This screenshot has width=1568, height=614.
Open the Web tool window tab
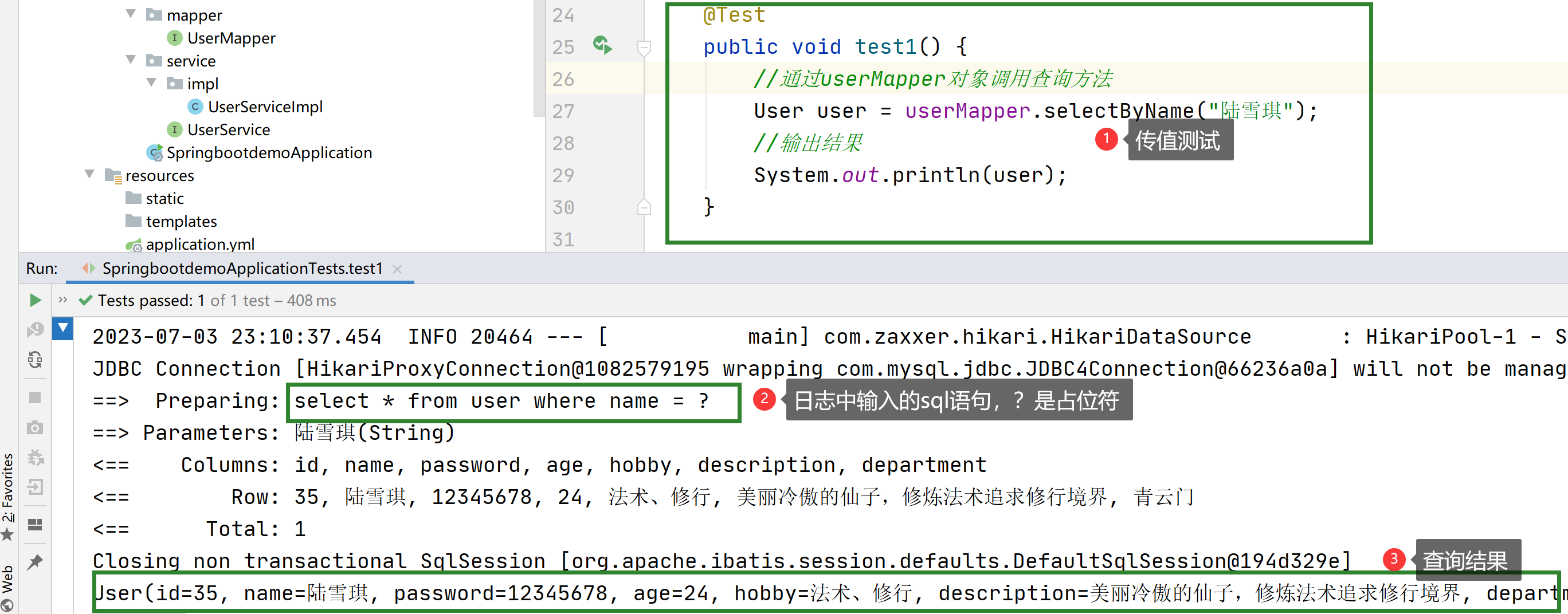7,587
